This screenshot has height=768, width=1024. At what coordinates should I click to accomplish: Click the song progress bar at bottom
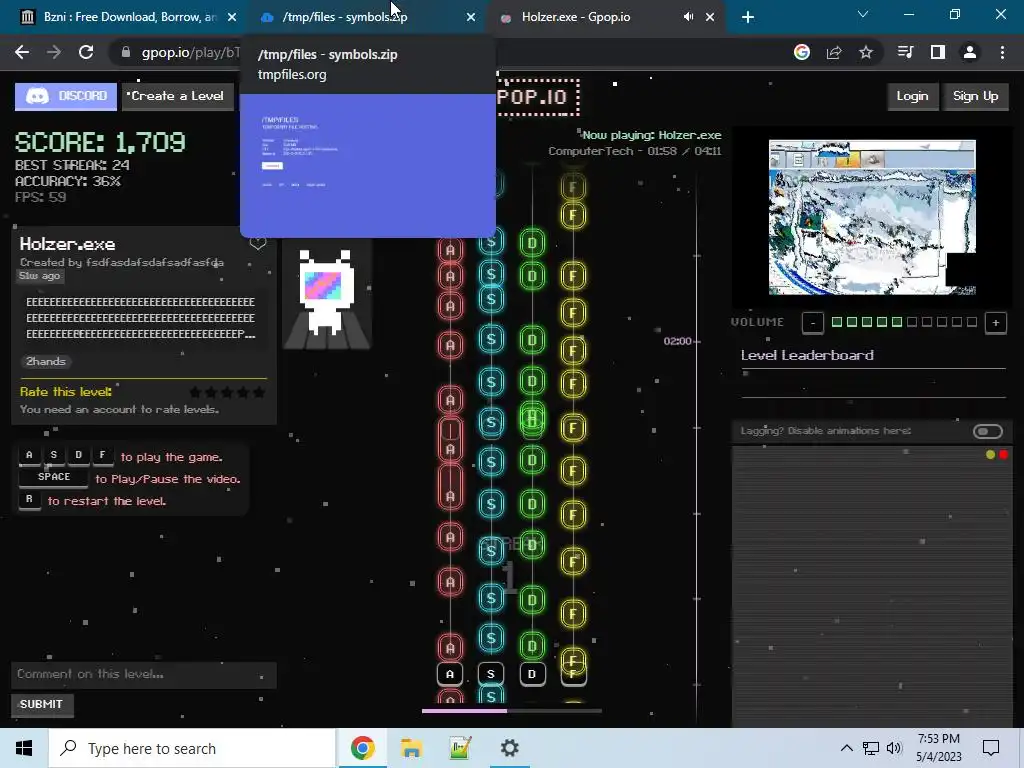coord(511,711)
